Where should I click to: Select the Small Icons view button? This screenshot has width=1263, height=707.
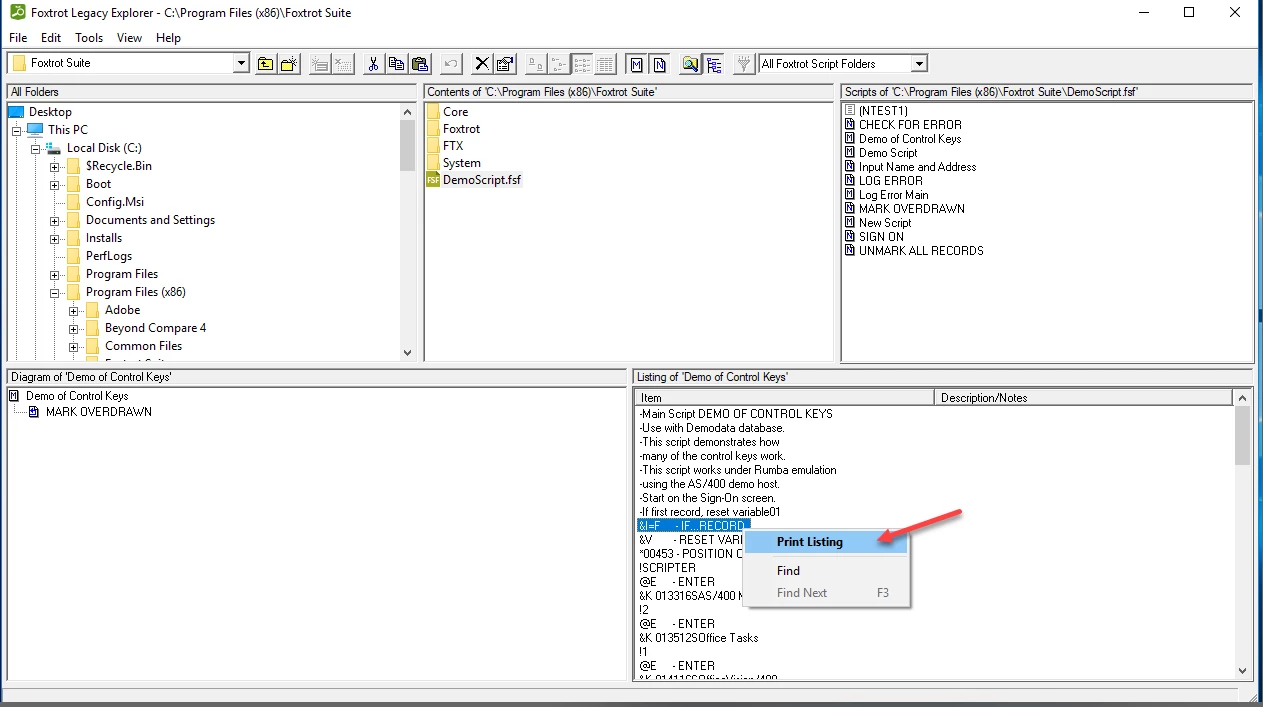pos(558,64)
